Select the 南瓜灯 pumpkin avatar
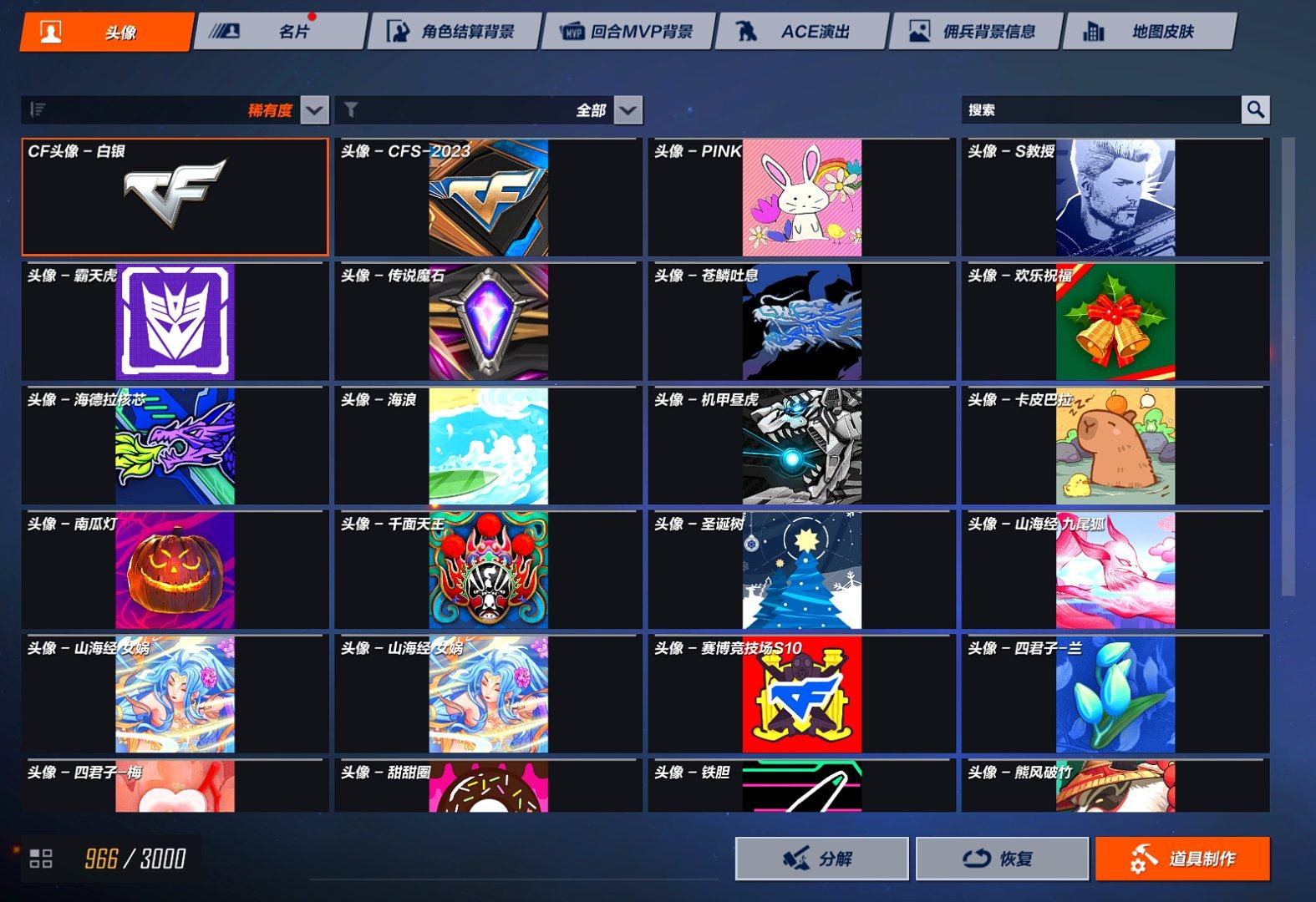The image size is (1316, 902). pyautogui.click(x=175, y=570)
